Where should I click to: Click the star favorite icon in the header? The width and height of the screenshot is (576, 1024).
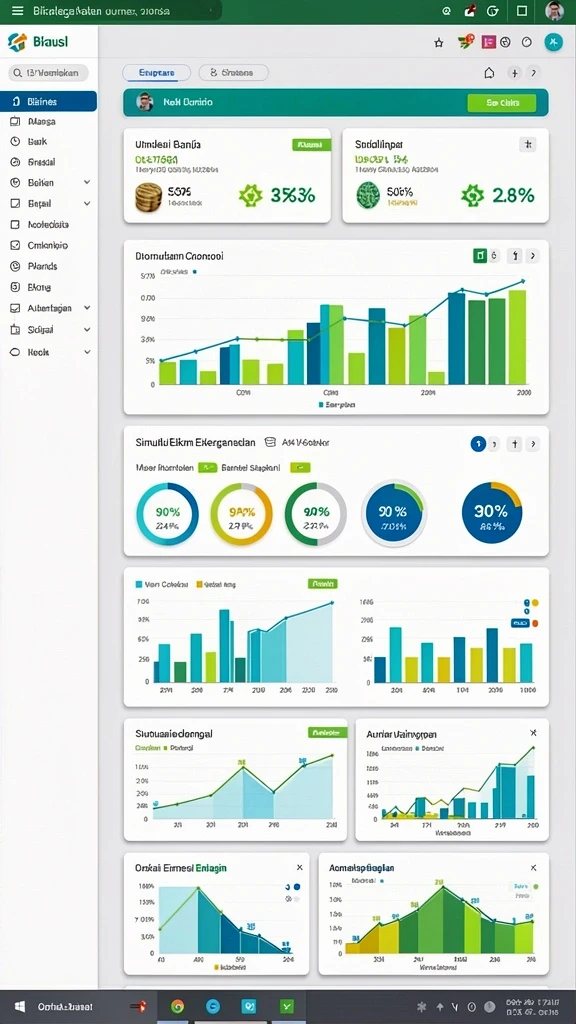tap(439, 42)
